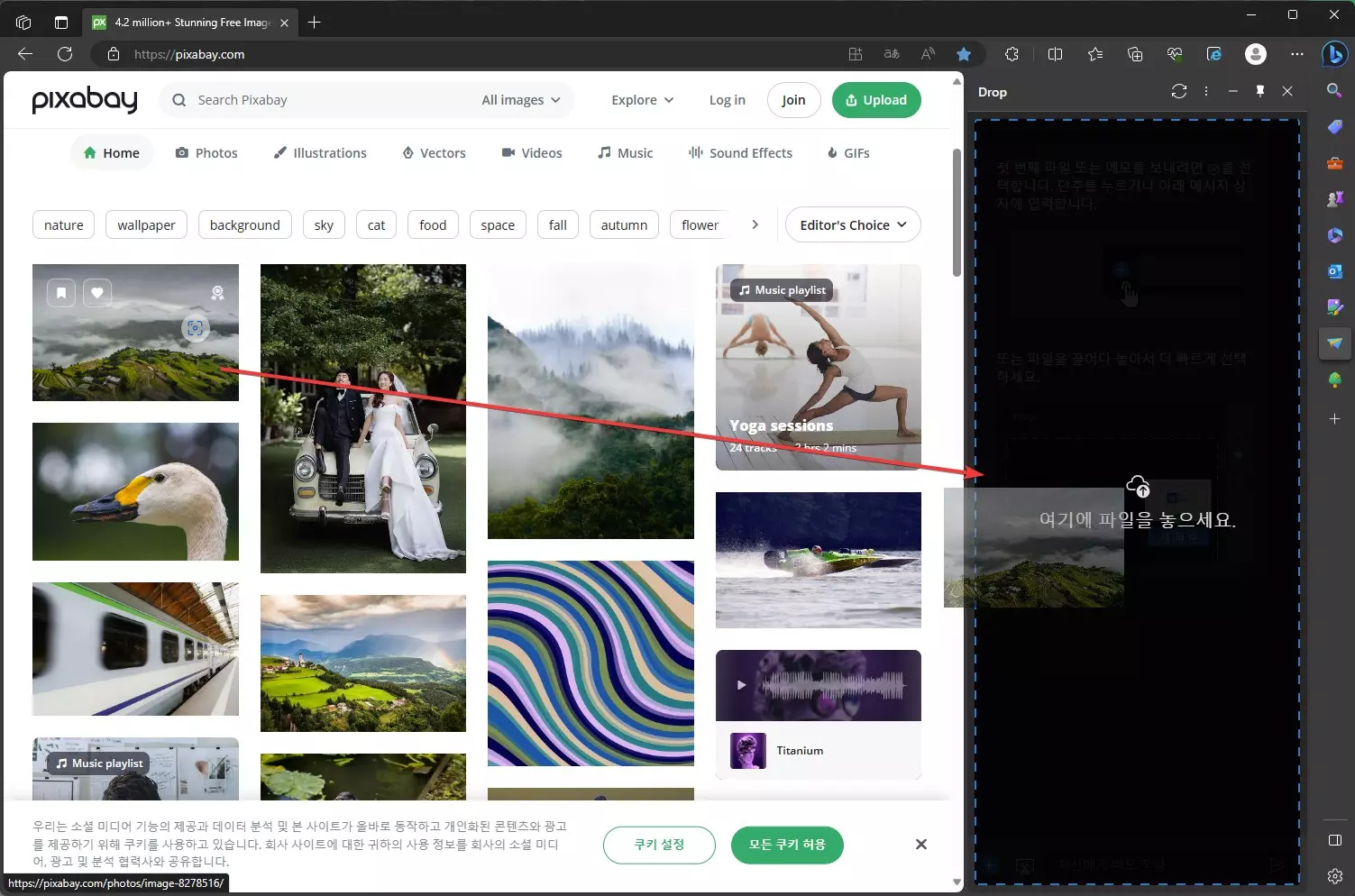Open the new tab plus button
1355x896 pixels.
pos(314,23)
